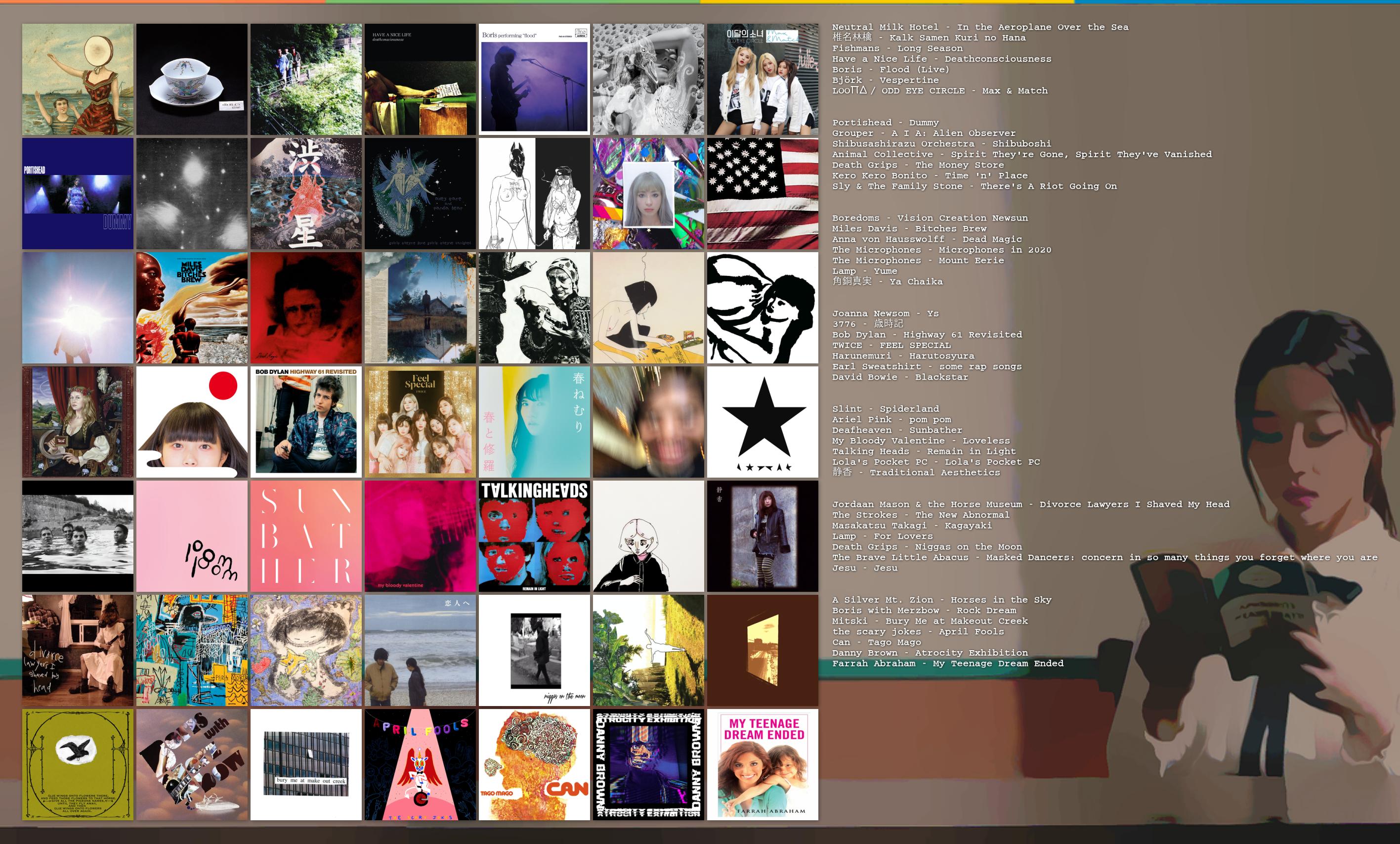Screen dimensions: 1400x844
Task: Select the Miles Davis Bitches Brew cover
Action: (192, 308)
